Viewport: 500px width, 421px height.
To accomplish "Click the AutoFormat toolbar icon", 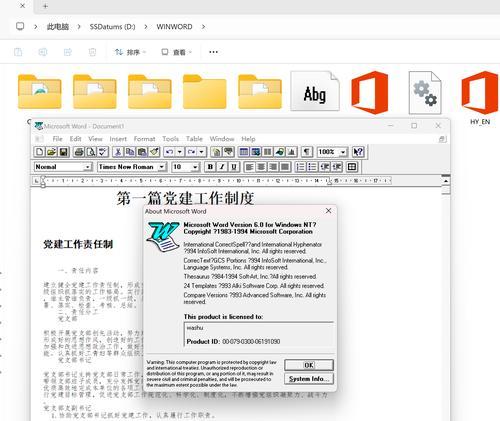I will 216,152.
